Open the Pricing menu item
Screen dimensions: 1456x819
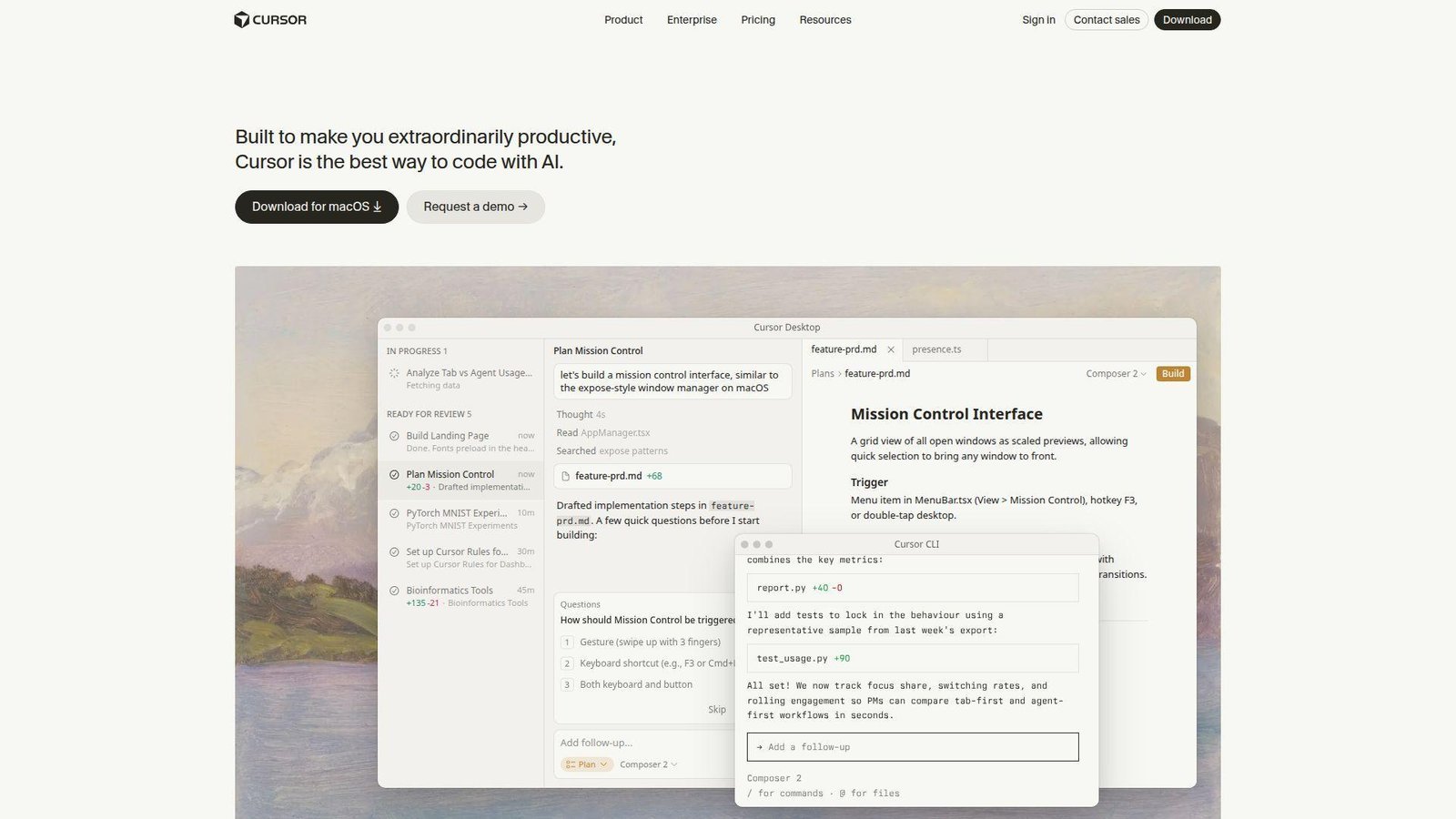click(x=758, y=20)
